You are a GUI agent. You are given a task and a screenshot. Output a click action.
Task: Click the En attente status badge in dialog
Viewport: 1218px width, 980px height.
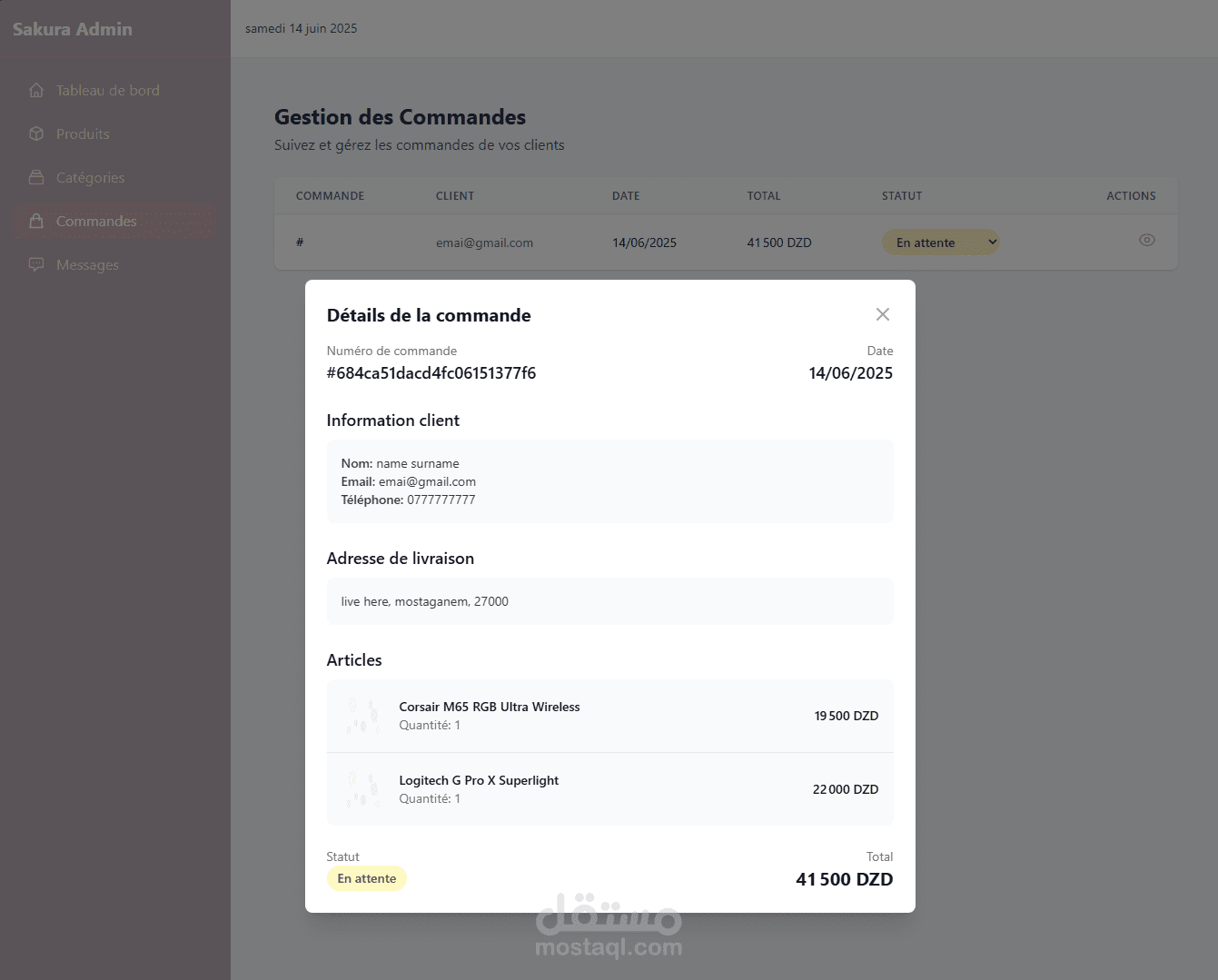[366, 878]
